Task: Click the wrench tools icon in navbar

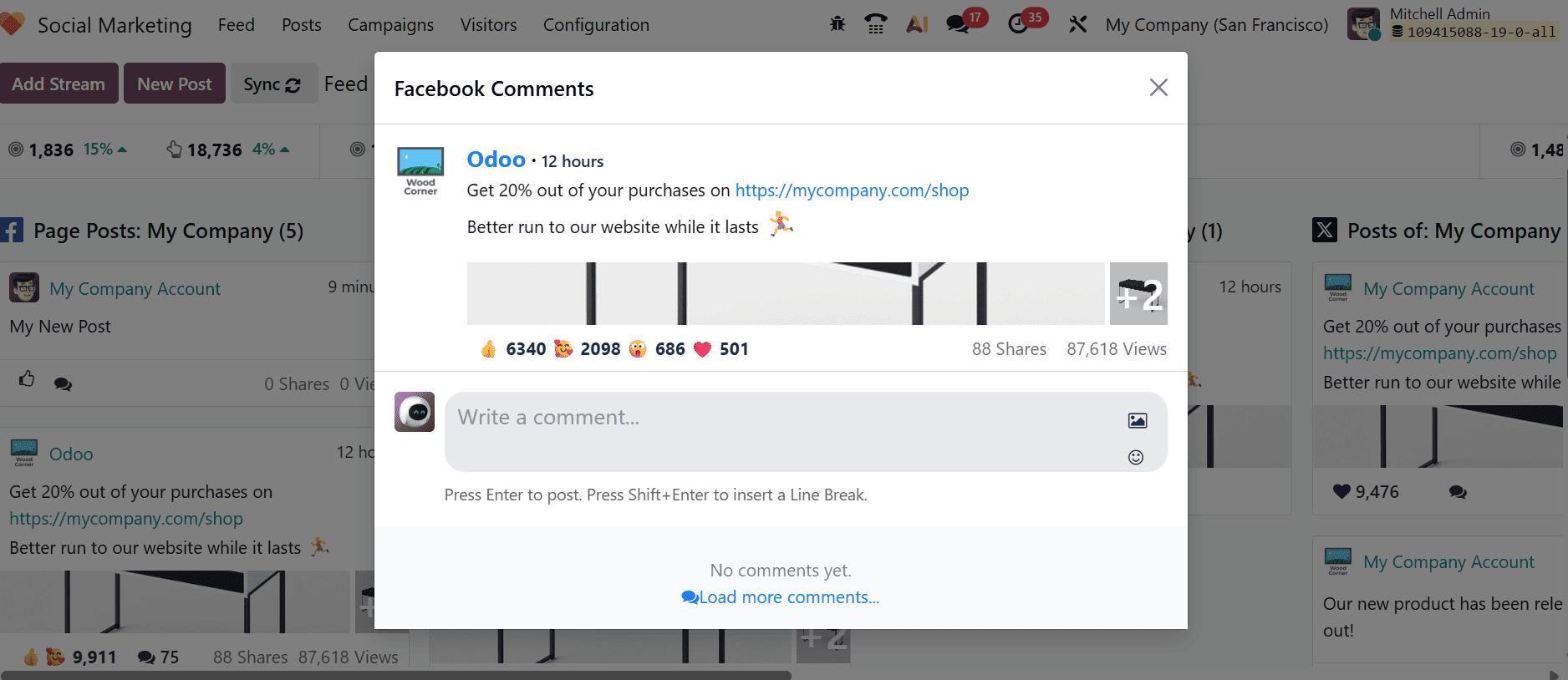Action: click(x=1078, y=24)
